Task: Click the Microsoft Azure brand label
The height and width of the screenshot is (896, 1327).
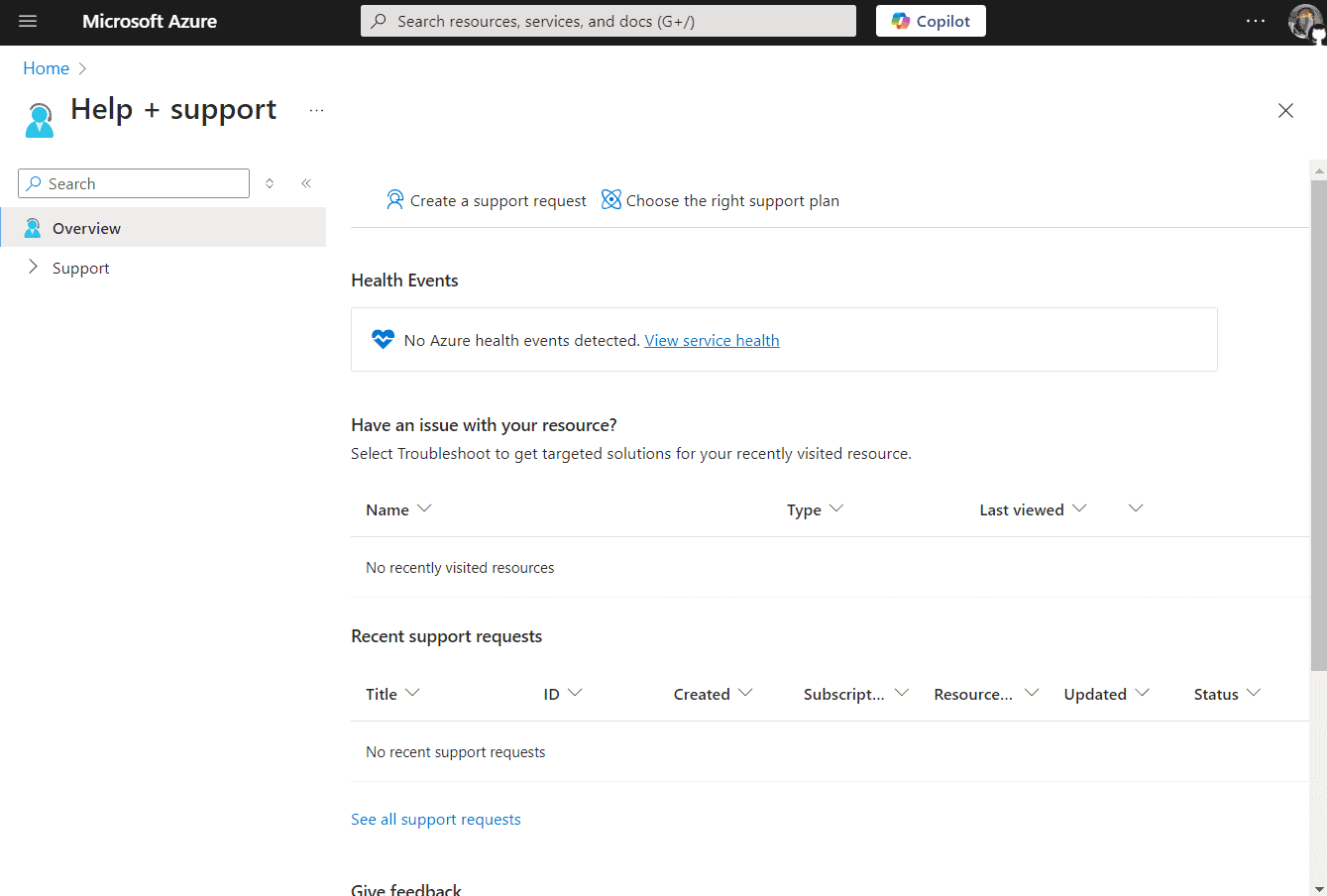Action: point(150,21)
